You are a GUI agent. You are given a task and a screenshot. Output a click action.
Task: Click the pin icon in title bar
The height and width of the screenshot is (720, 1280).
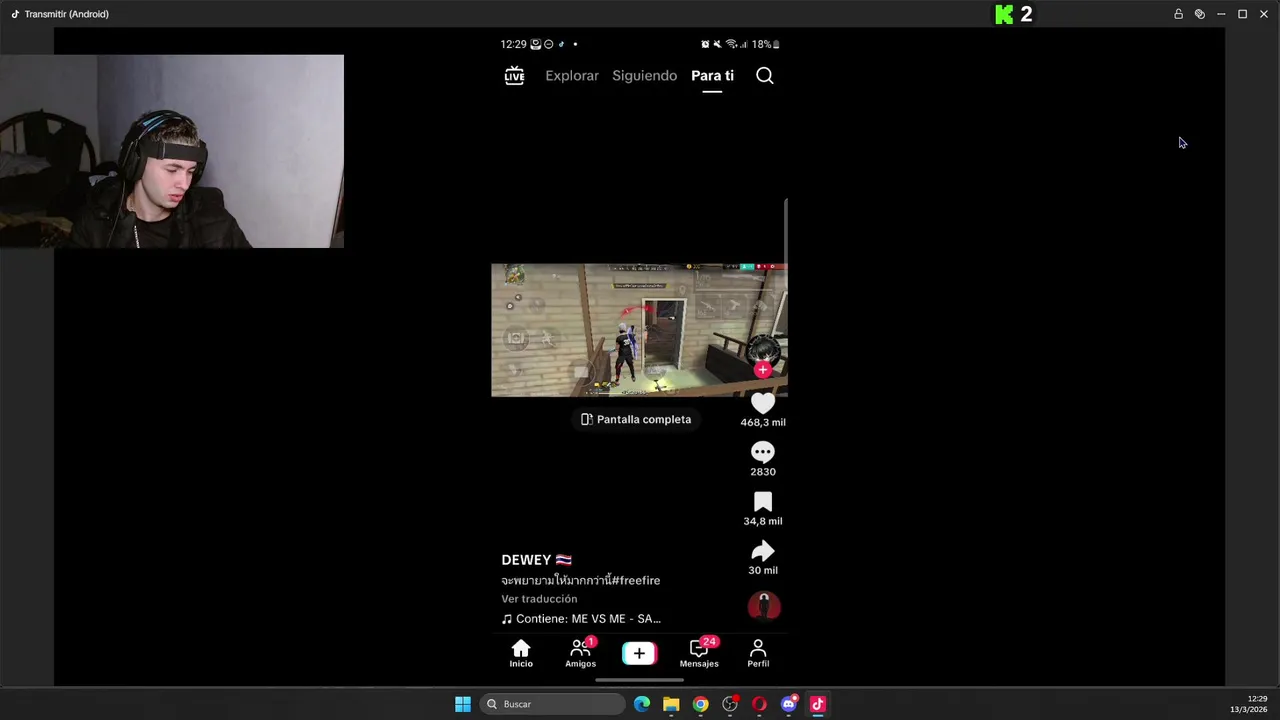pos(1200,14)
